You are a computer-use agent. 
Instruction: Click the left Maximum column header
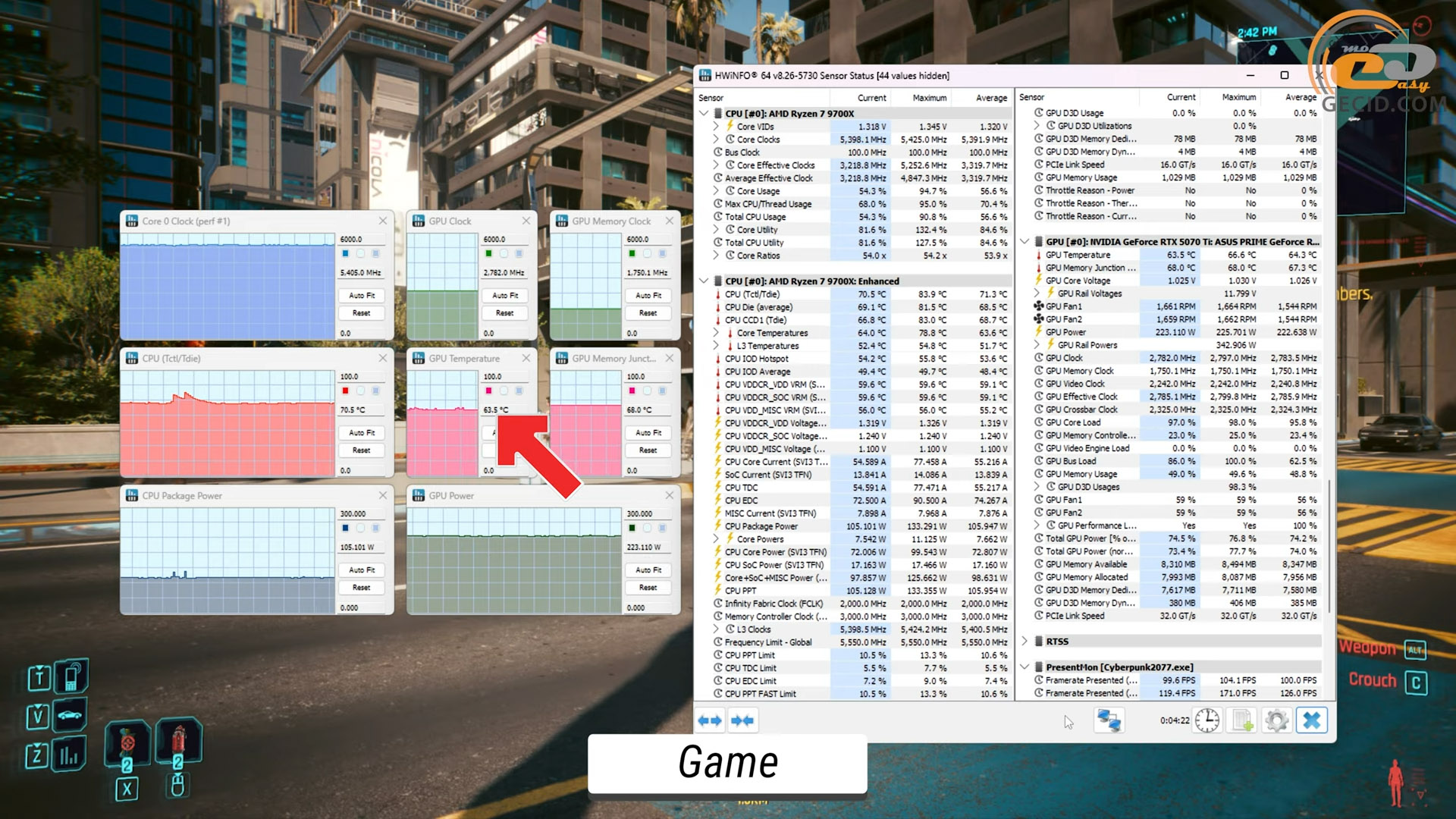[x=920, y=98]
